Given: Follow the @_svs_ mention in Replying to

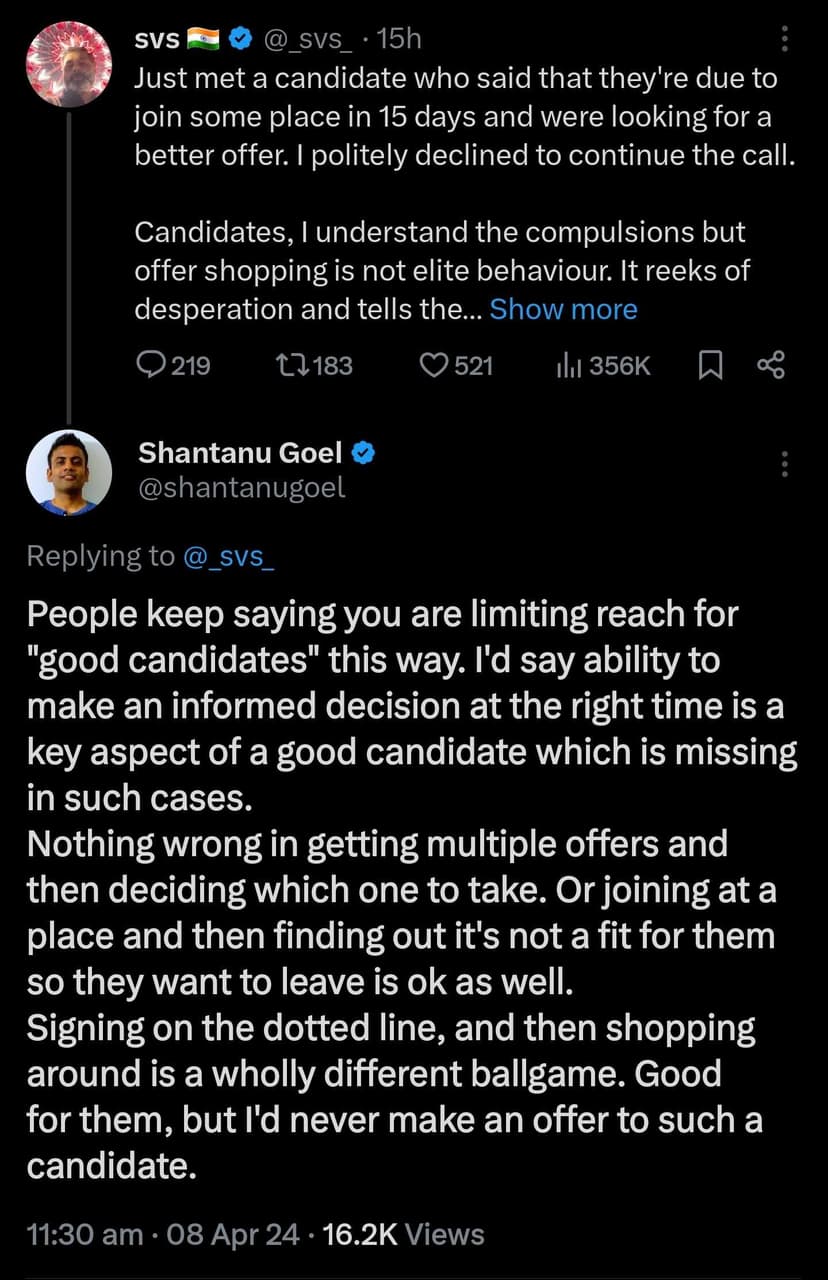Looking at the screenshot, I should 229,556.
